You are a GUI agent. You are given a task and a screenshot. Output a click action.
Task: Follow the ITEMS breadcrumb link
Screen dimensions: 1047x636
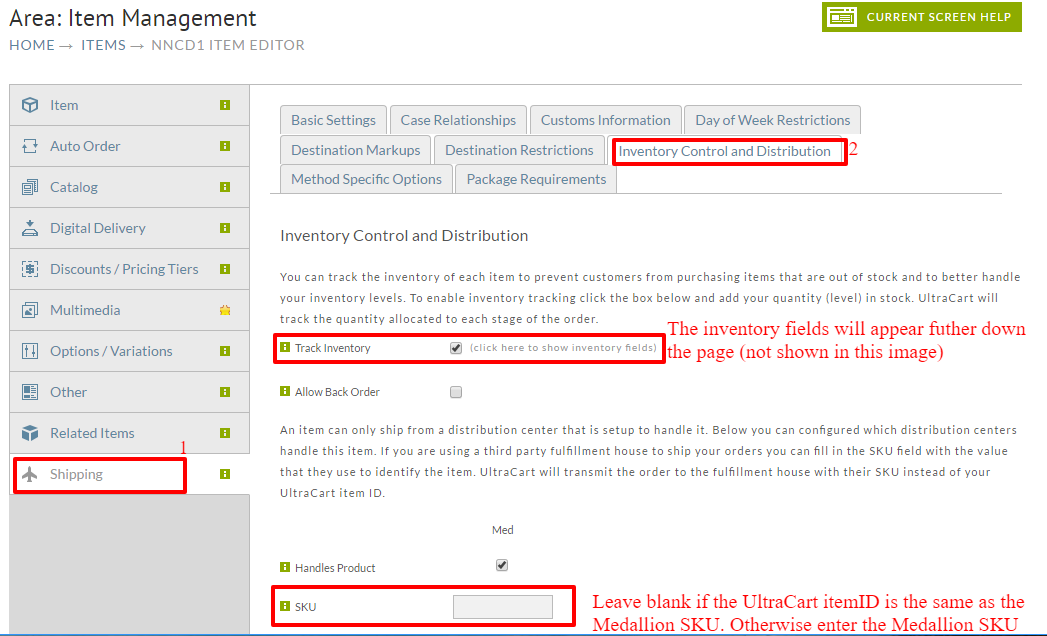(x=103, y=45)
